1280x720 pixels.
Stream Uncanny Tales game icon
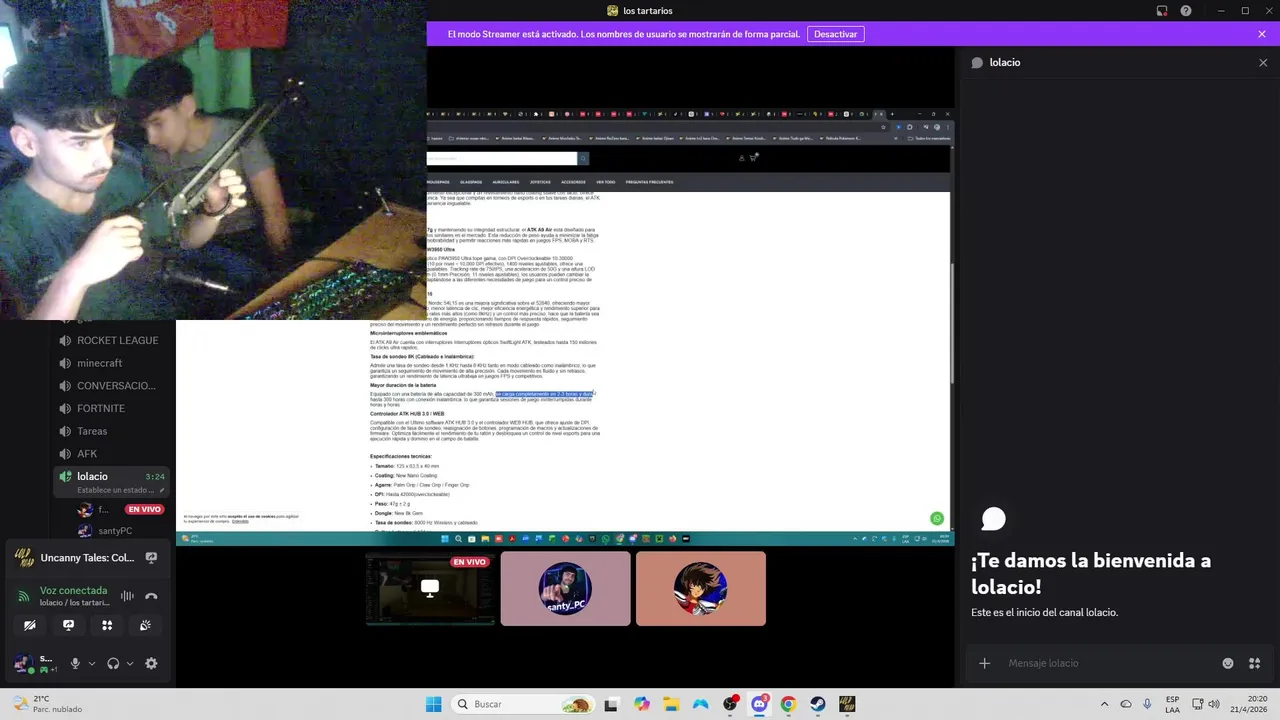151,558
